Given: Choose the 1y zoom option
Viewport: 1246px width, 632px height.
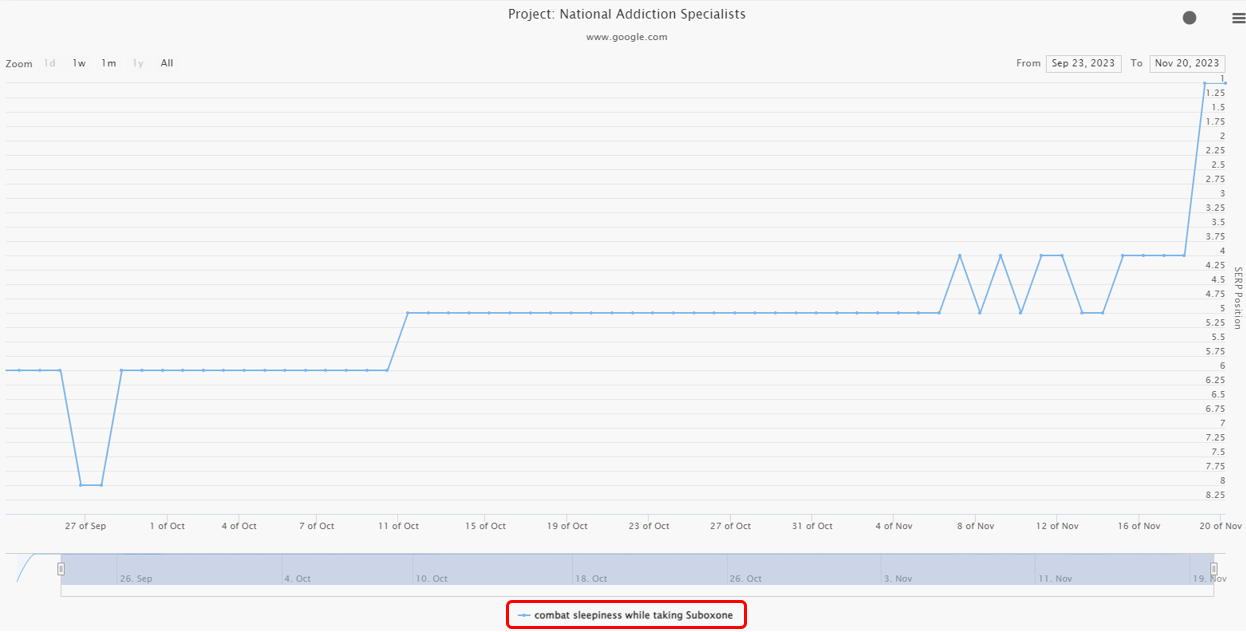Looking at the screenshot, I should (138, 64).
